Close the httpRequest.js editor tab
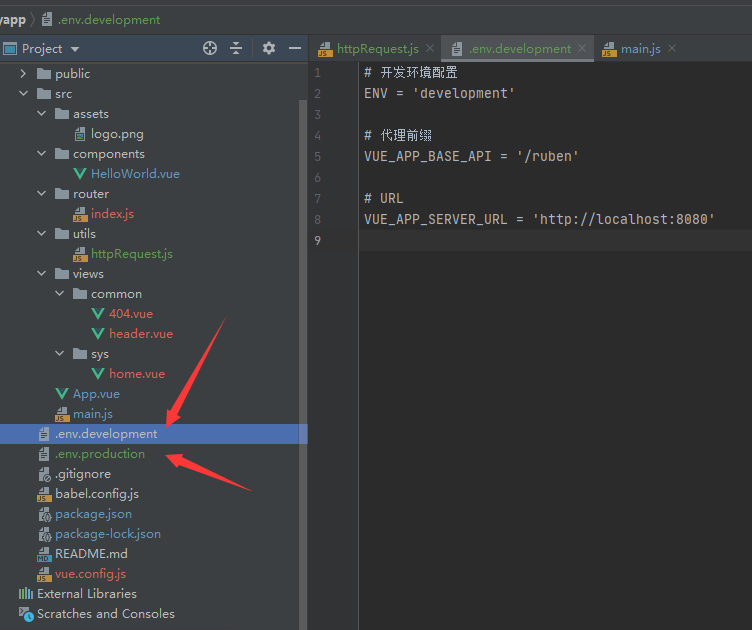The height and width of the screenshot is (630, 752). point(430,48)
